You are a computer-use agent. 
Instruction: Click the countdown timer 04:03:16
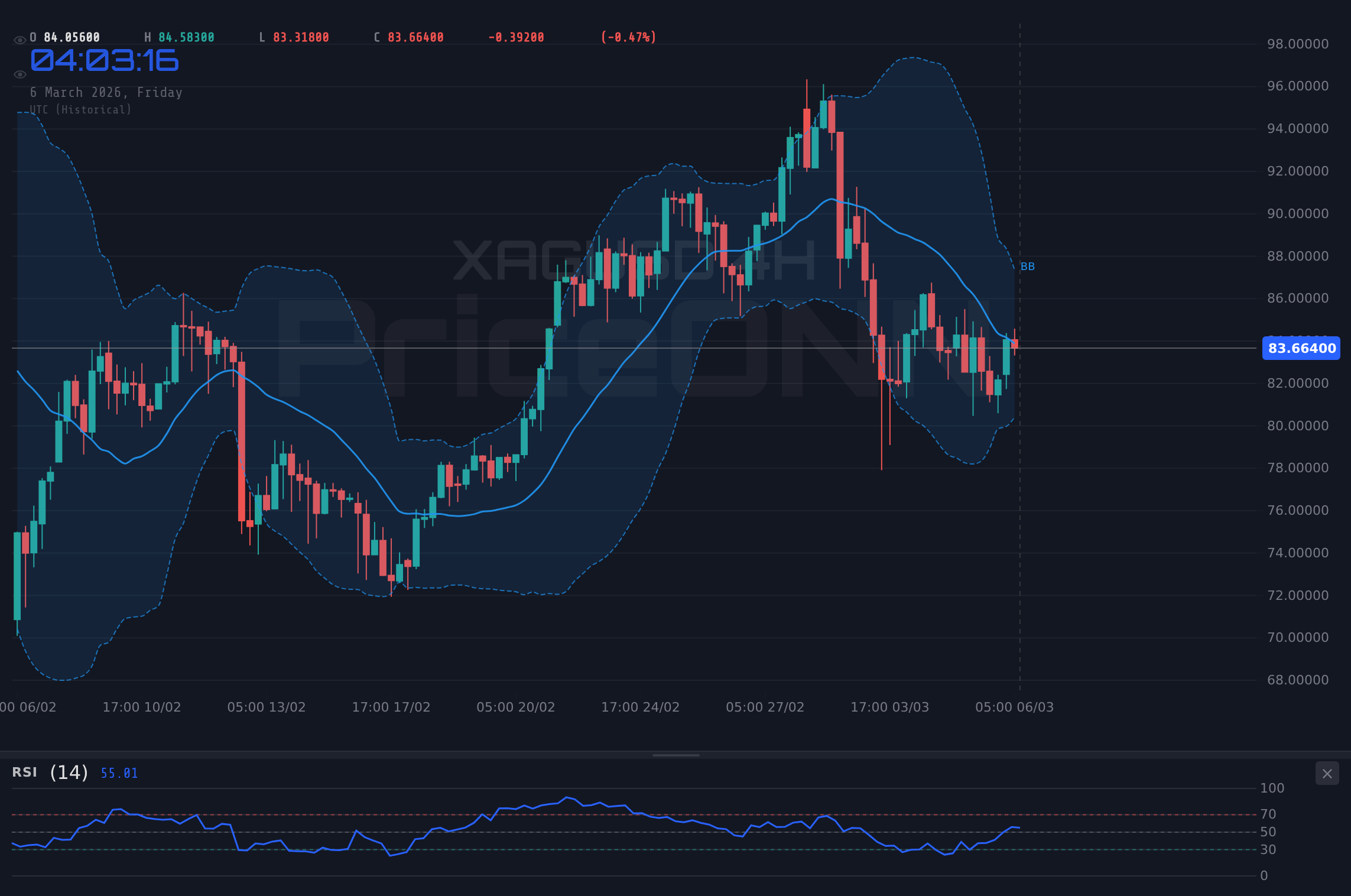[105, 60]
